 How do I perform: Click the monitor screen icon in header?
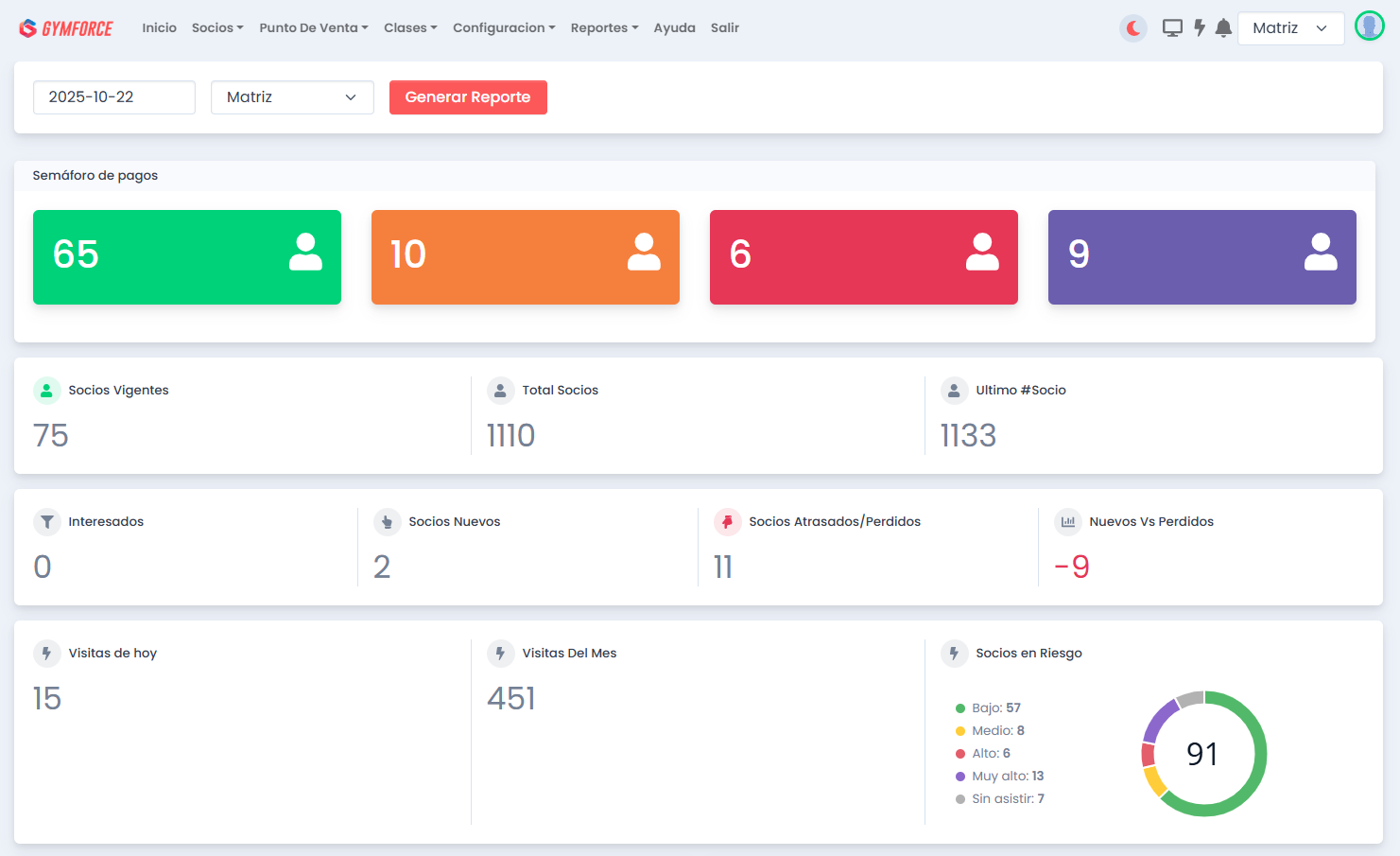coord(1172,28)
